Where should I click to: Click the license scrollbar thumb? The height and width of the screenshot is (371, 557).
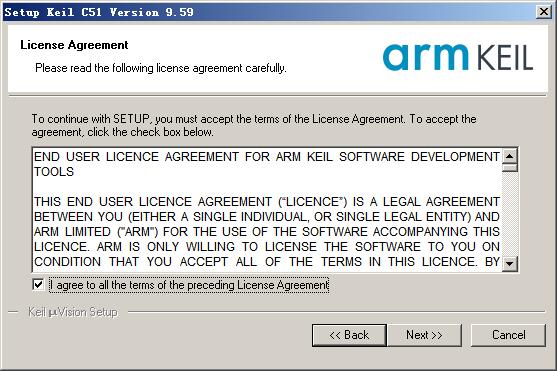click(510, 168)
